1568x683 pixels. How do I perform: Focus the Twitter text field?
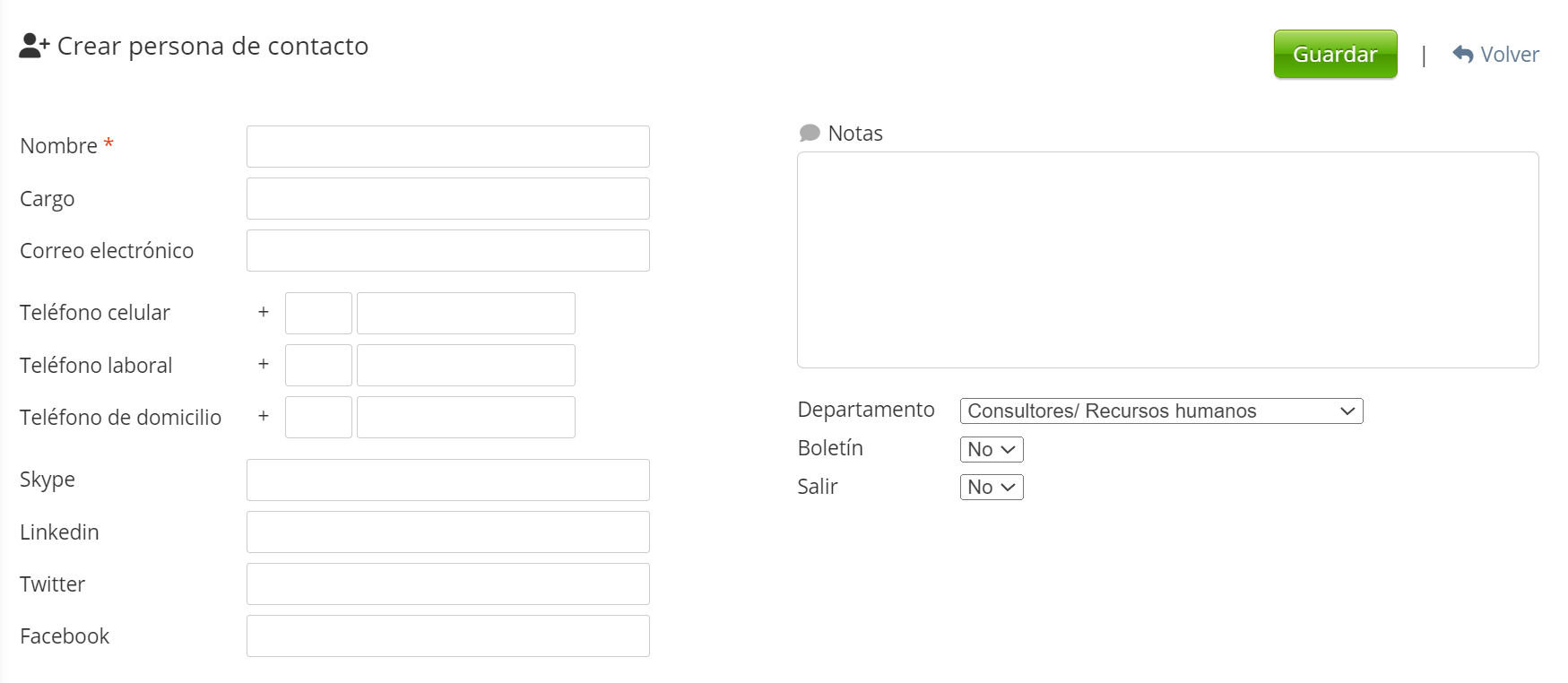447,584
